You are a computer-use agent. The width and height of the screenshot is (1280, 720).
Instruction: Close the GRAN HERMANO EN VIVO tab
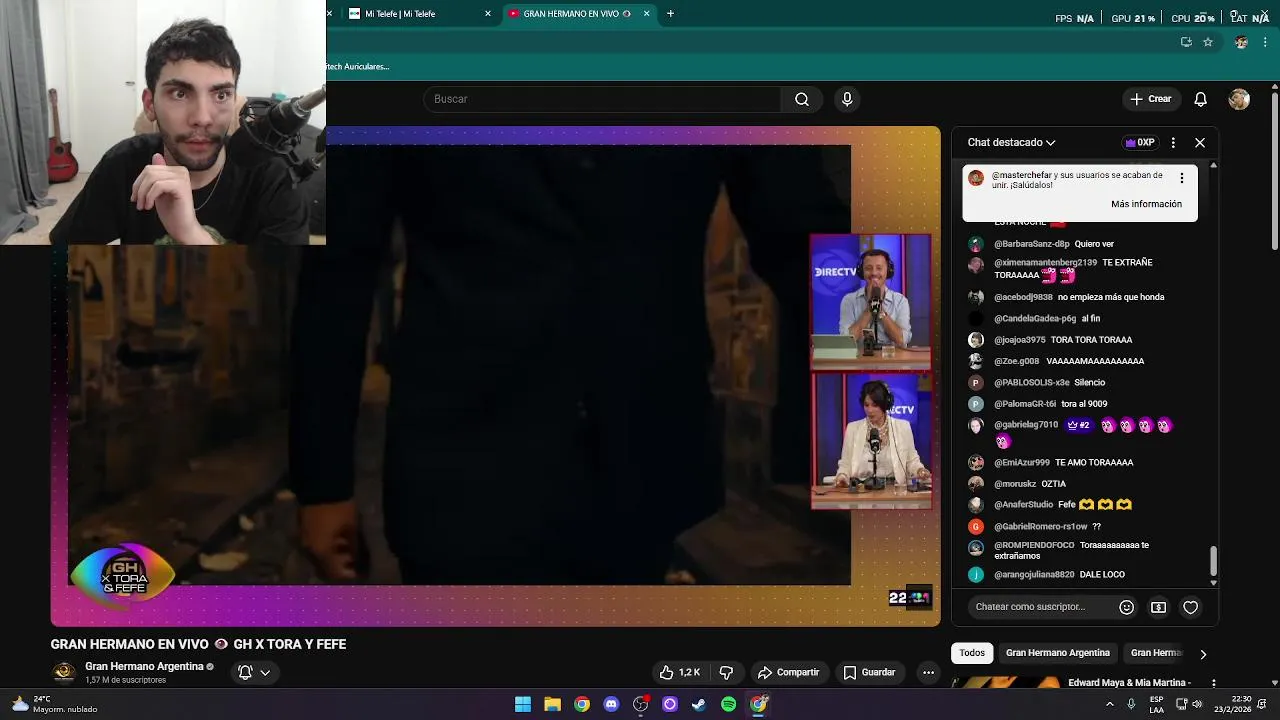646,13
